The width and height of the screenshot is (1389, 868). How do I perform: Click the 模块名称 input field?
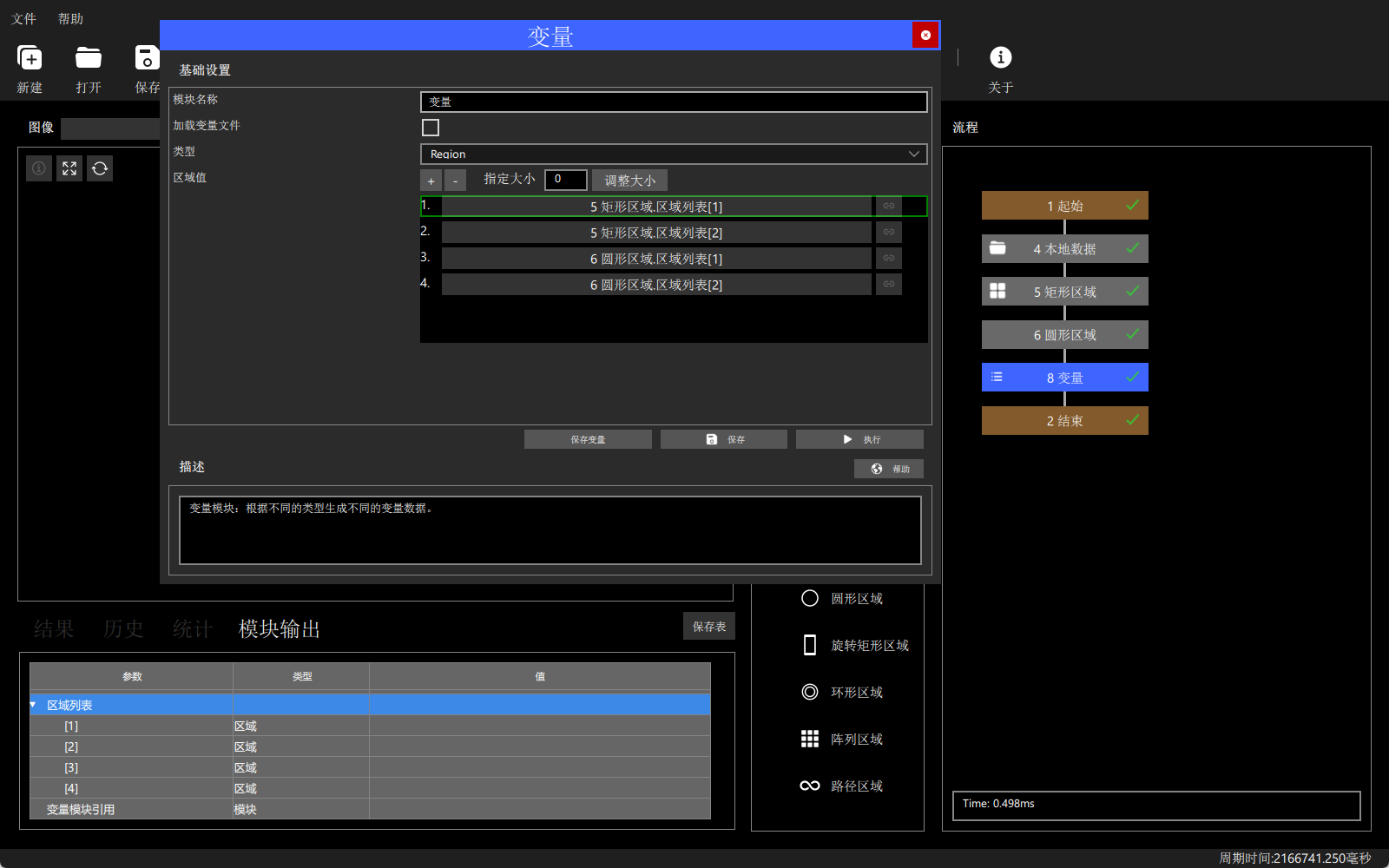pyautogui.click(x=674, y=102)
